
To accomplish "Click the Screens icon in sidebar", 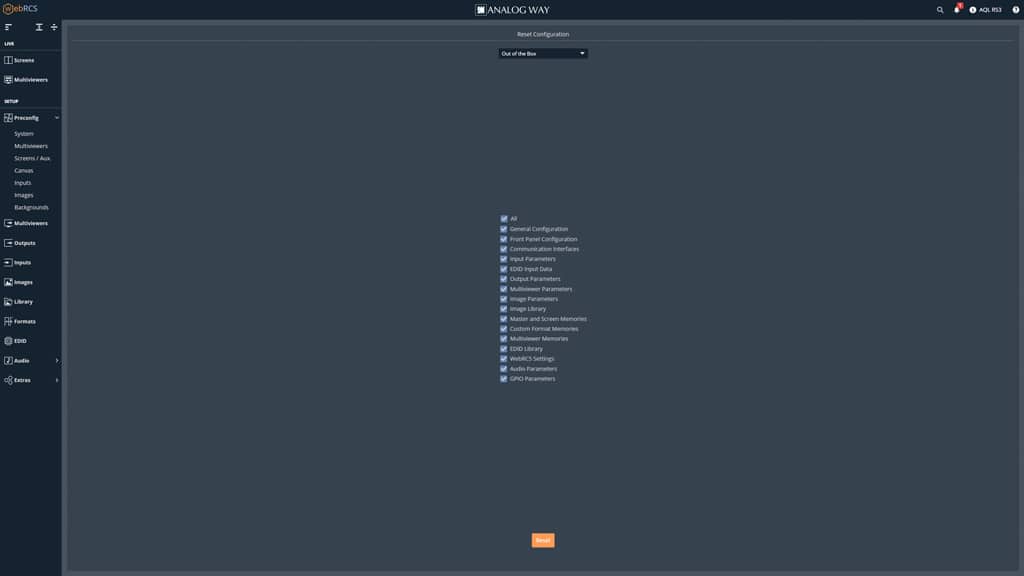I will point(8,60).
